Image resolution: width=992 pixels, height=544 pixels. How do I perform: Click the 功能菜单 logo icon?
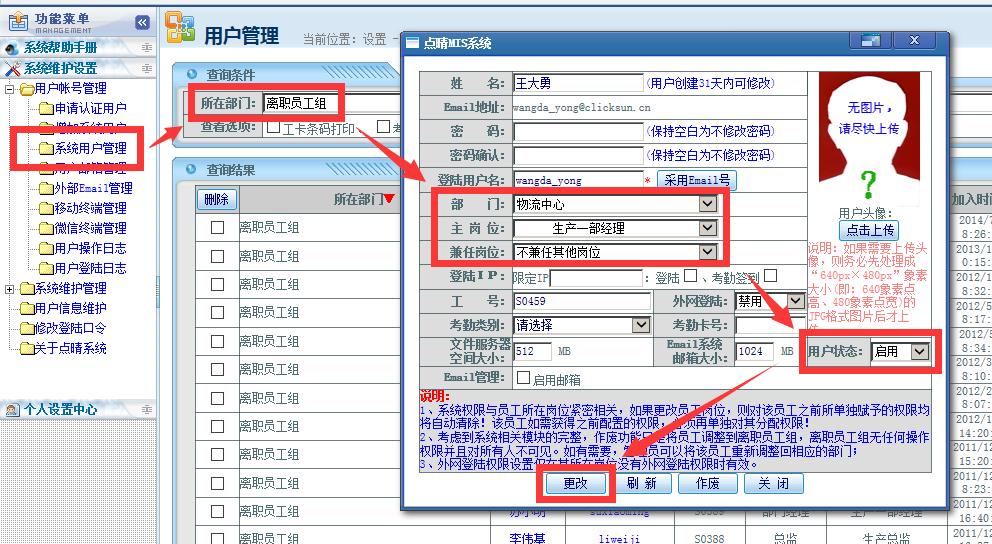(x=18, y=22)
